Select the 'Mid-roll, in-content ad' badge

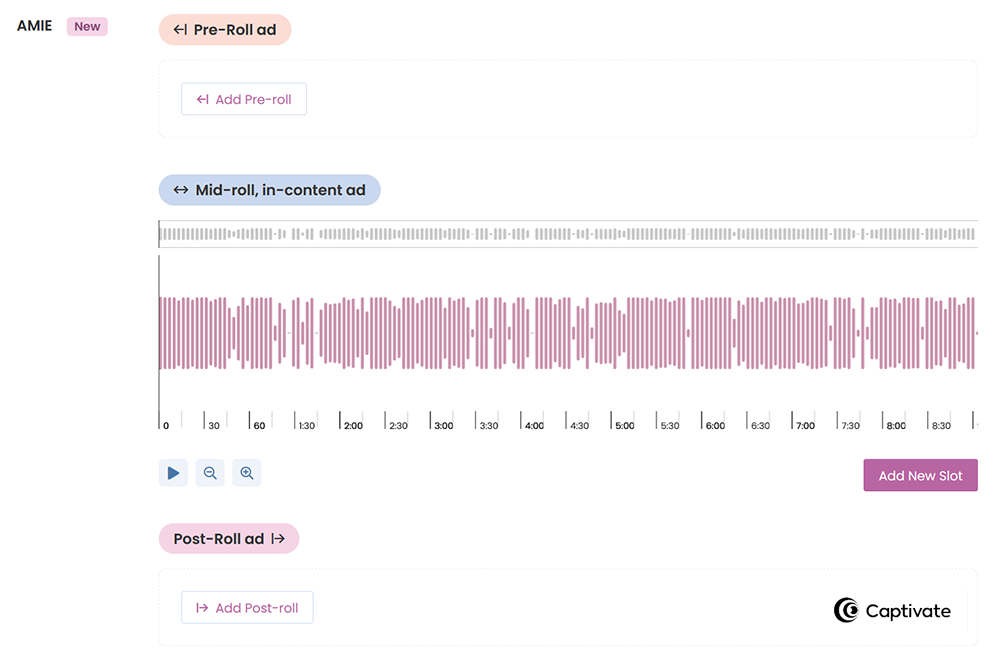[x=268, y=190]
